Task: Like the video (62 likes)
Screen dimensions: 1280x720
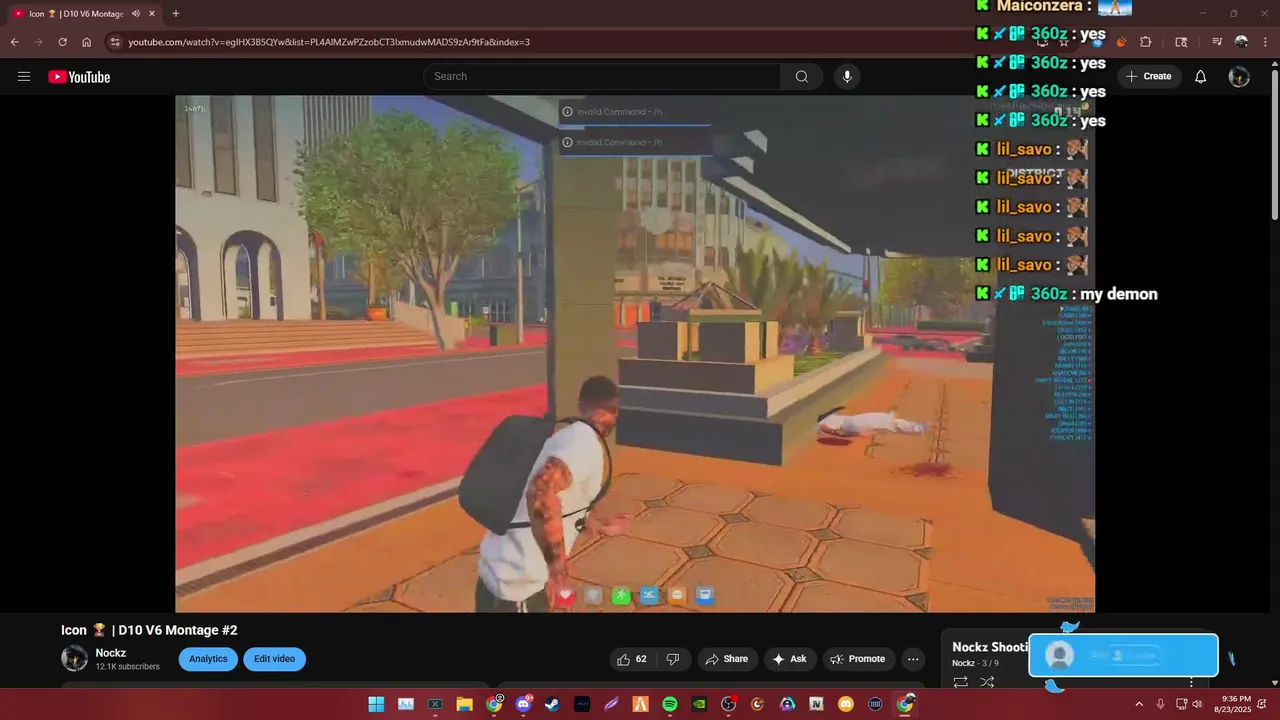Action: pyautogui.click(x=632, y=659)
